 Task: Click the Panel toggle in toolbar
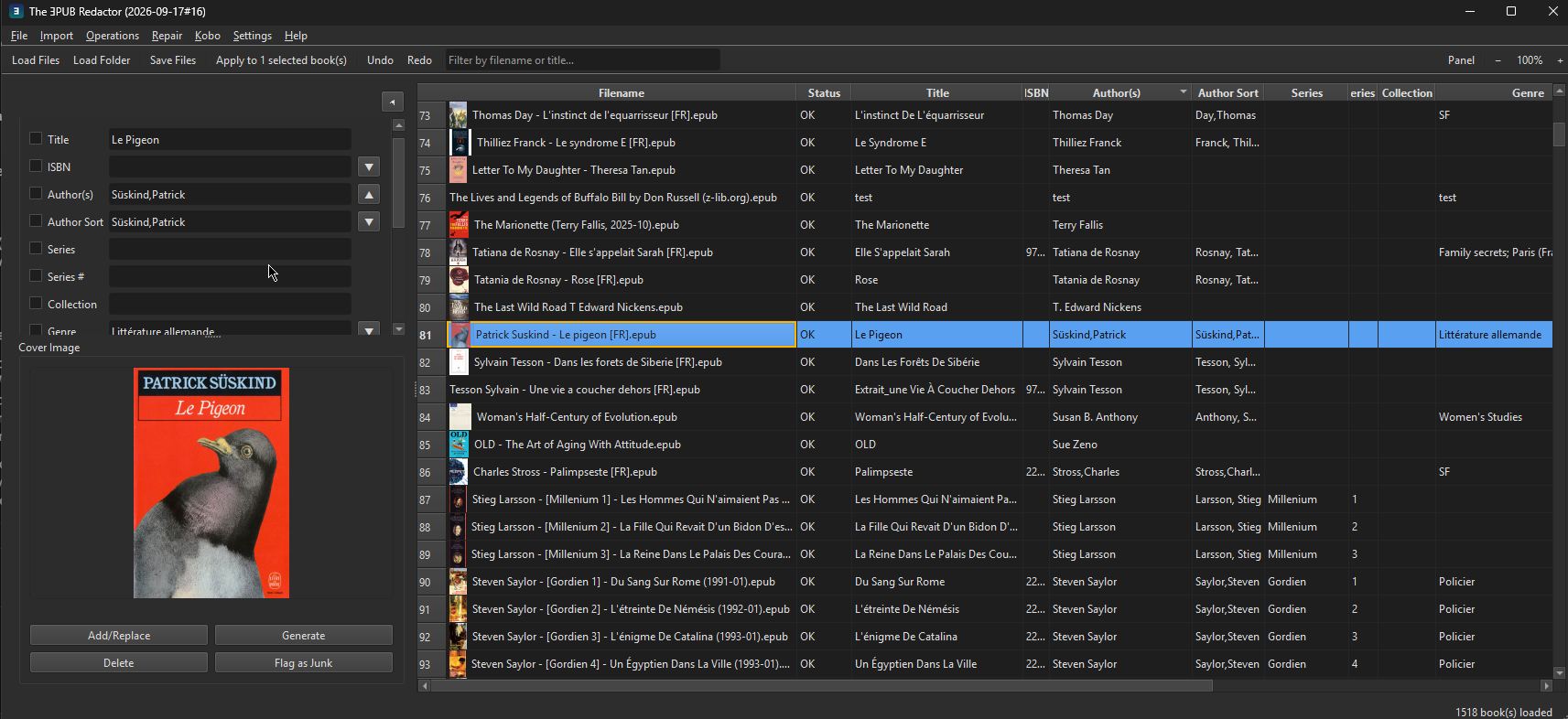click(1461, 60)
